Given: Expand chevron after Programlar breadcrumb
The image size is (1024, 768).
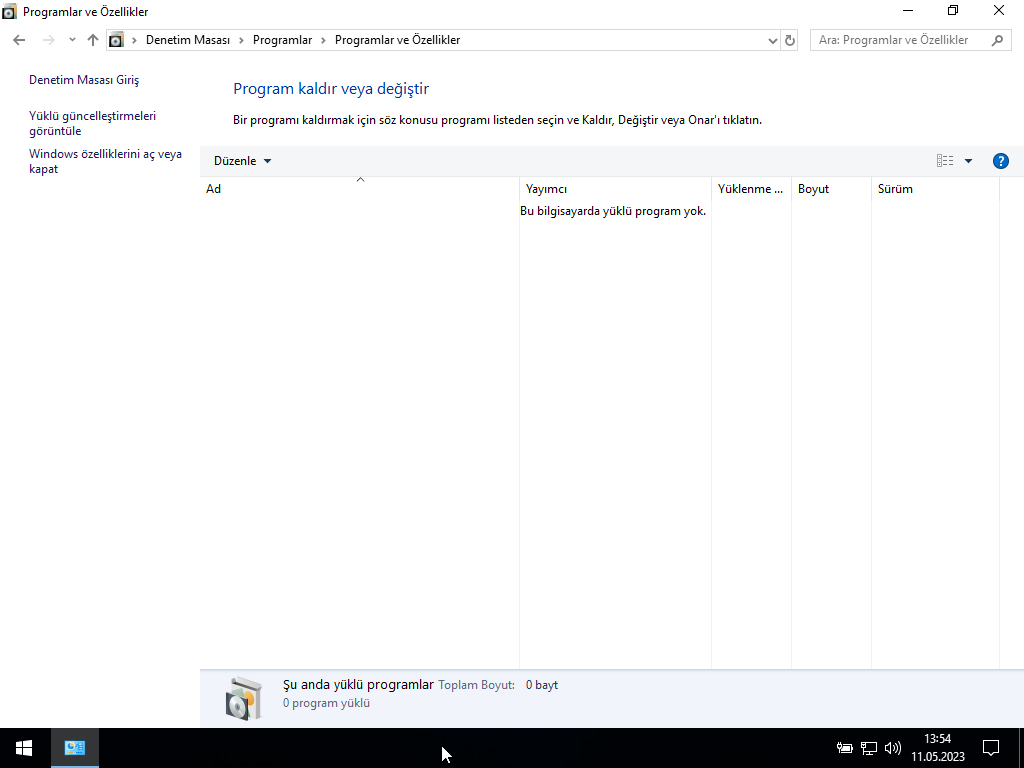Looking at the screenshot, I should (323, 40).
